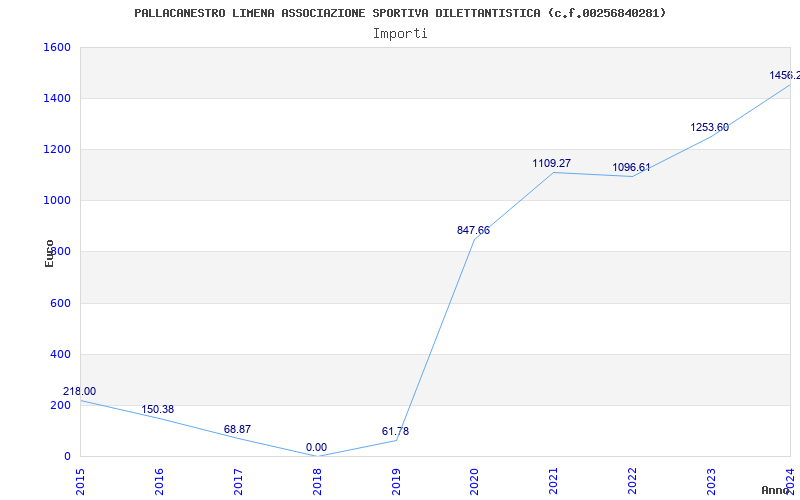Click the 400 y-axis value

(x=60, y=354)
